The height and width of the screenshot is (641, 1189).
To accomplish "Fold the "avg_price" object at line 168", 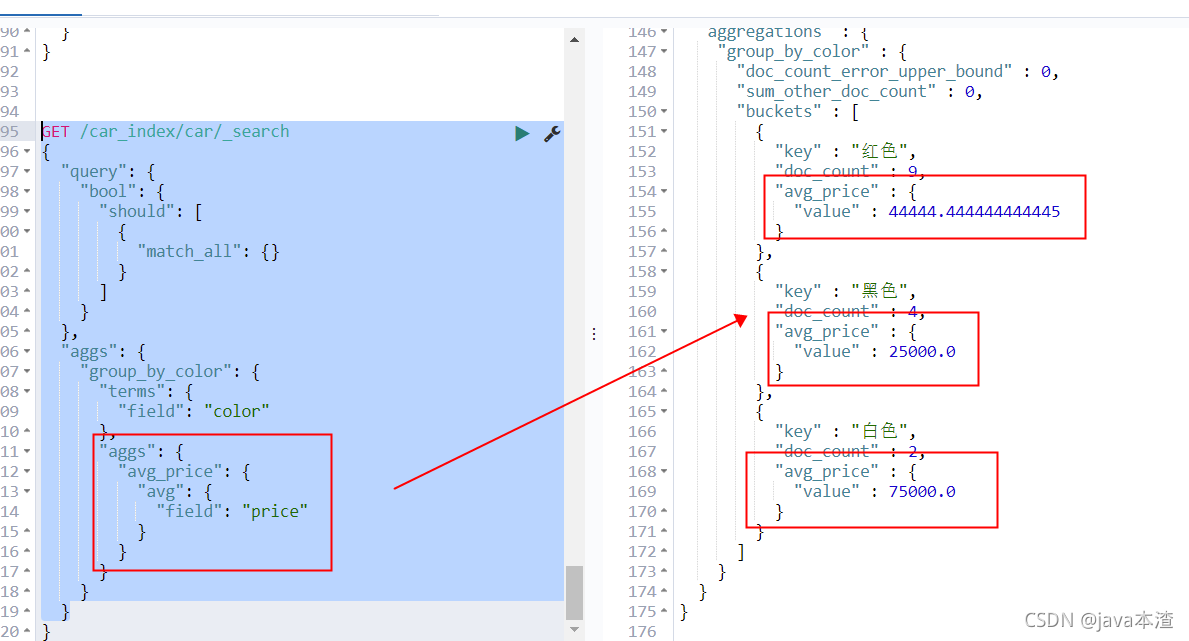I will coord(664,471).
